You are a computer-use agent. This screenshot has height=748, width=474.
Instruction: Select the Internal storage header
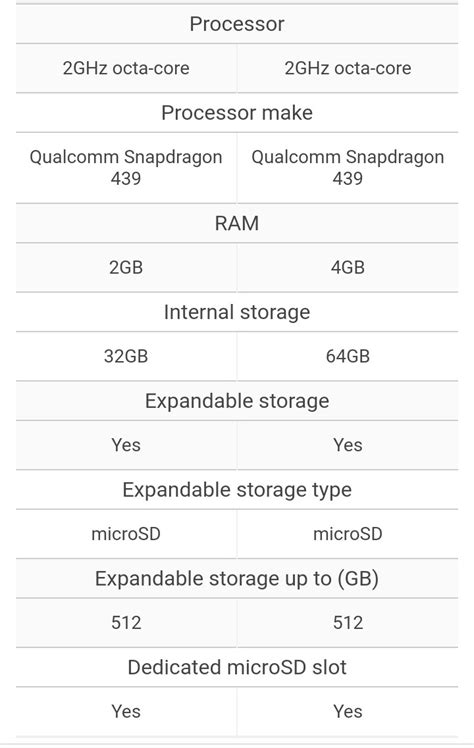[x=237, y=312]
